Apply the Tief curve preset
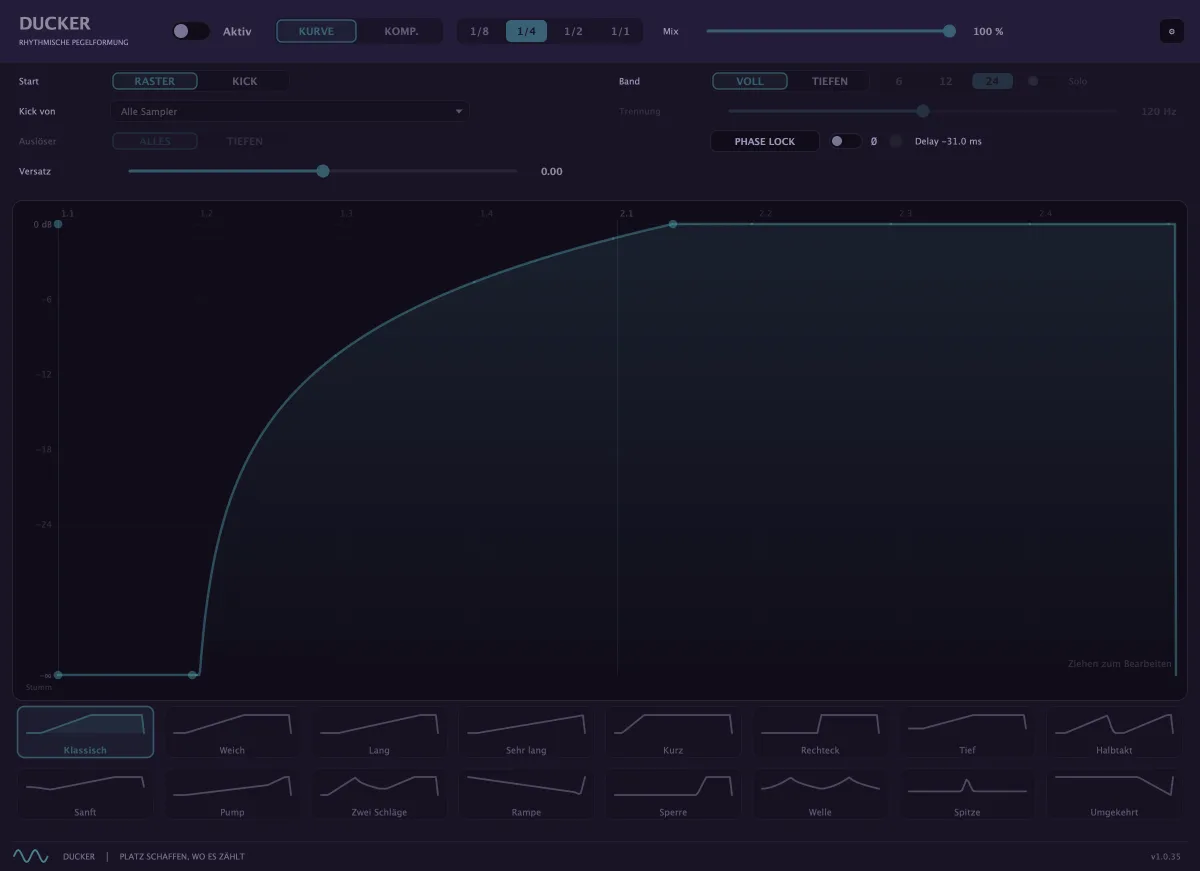The image size is (1200, 871). pos(967,732)
